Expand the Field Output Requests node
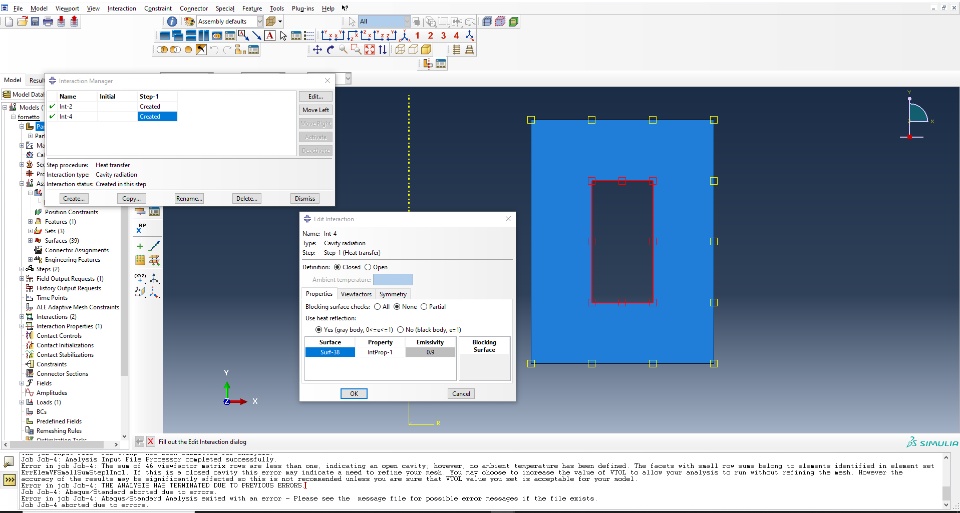Screen dimensions: 960x513 22,279
